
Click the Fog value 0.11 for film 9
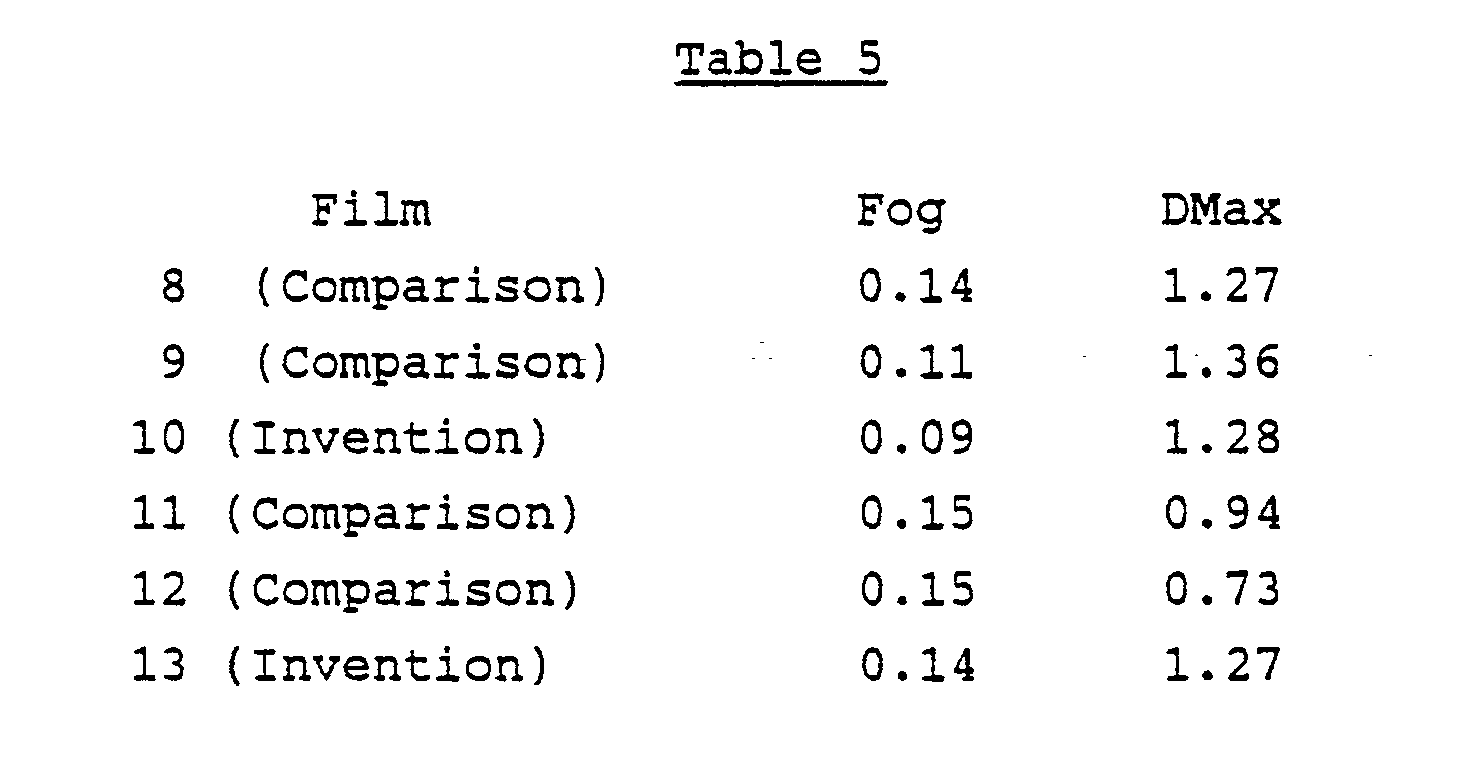pos(916,363)
